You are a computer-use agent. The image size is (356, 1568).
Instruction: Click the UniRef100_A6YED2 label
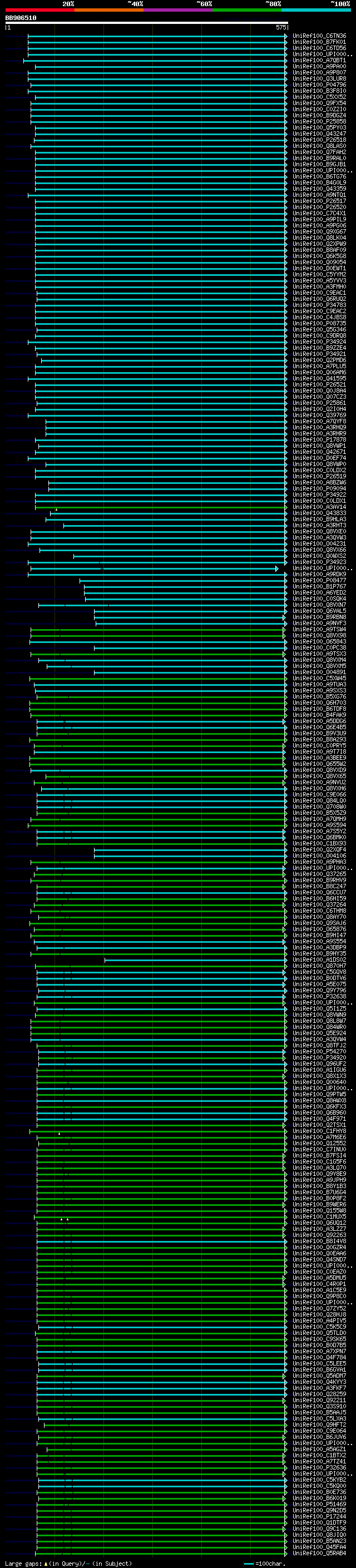pos(319,593)
